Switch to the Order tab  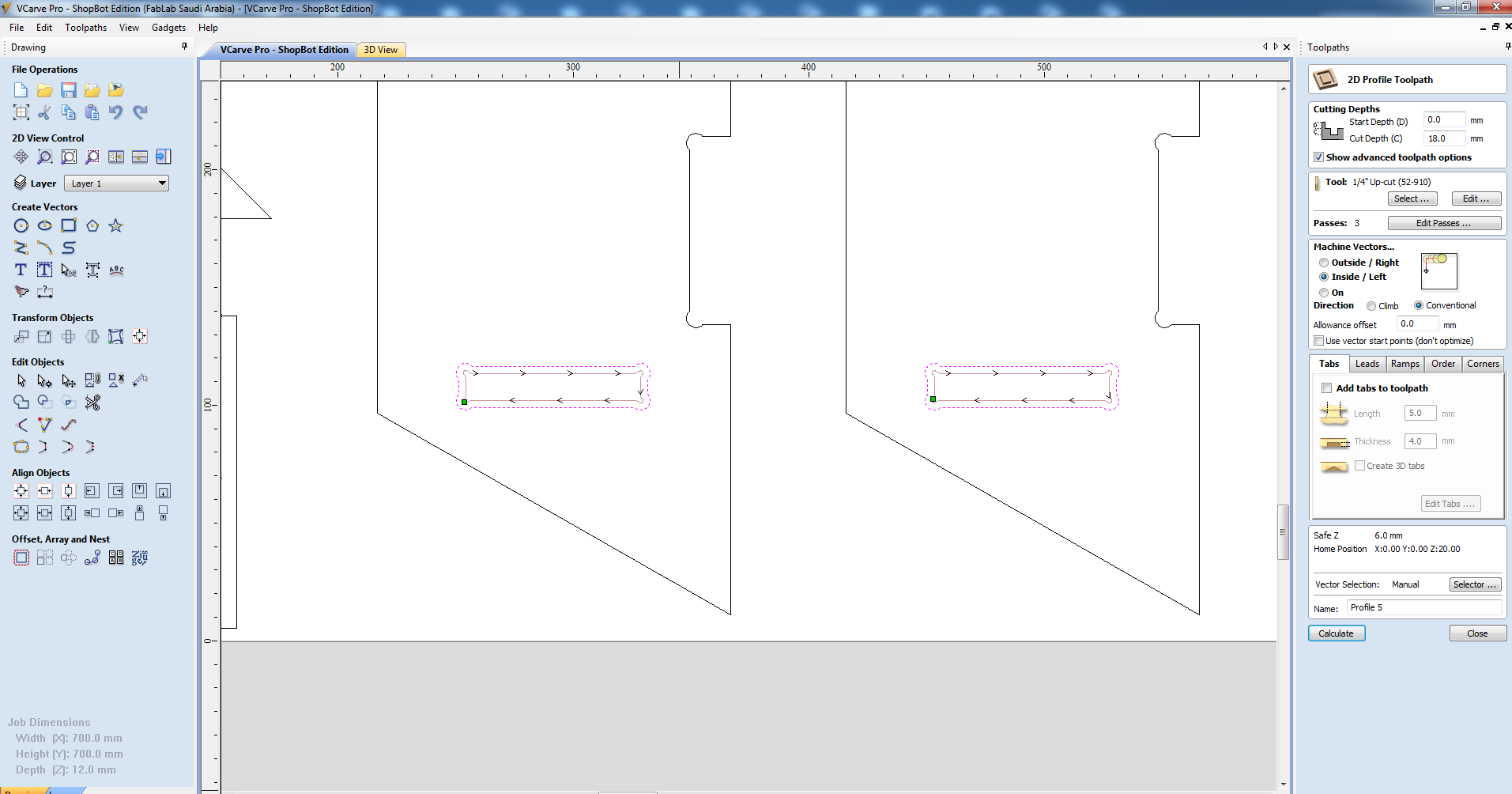1443,364
